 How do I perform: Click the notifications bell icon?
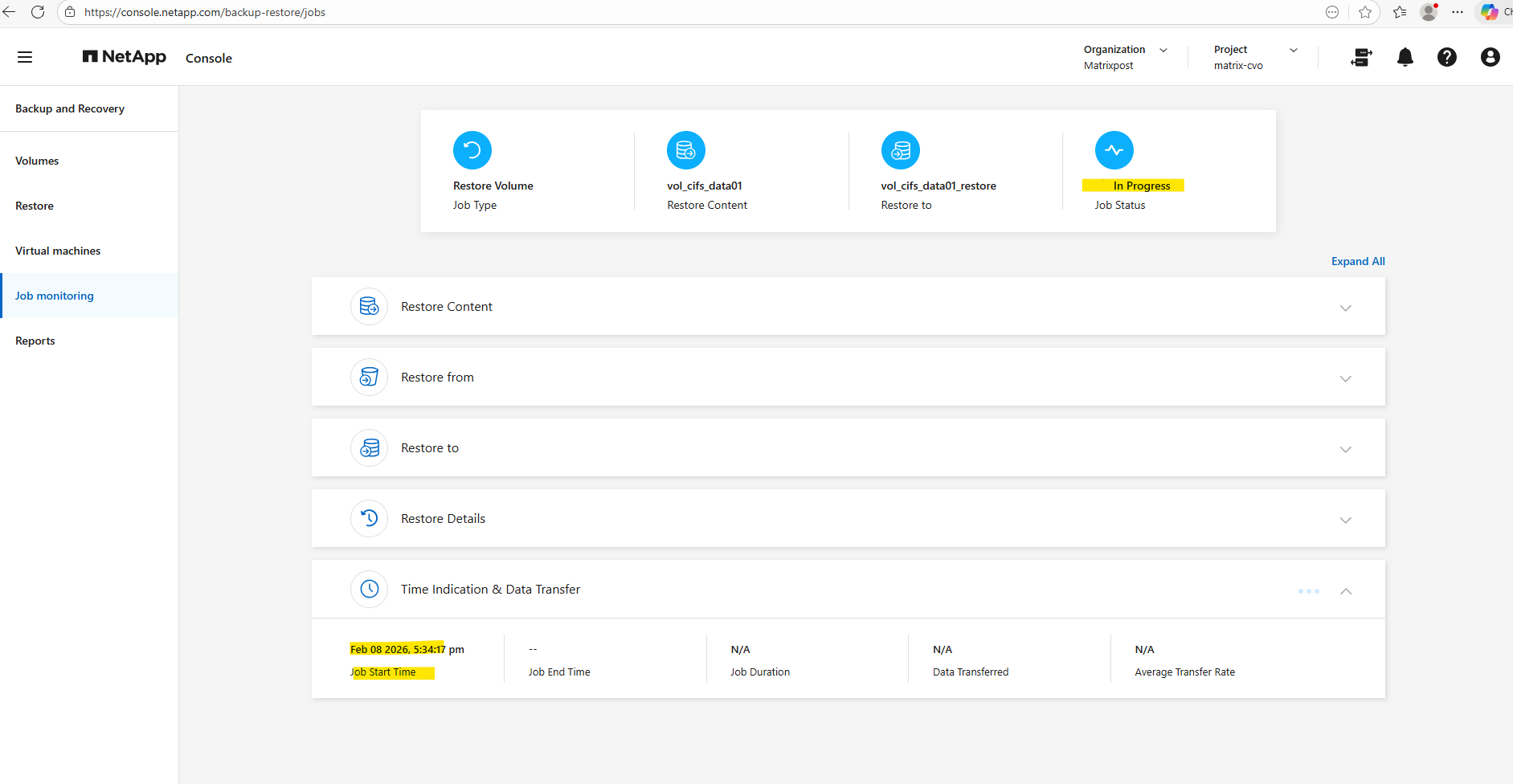[1405, 57]
